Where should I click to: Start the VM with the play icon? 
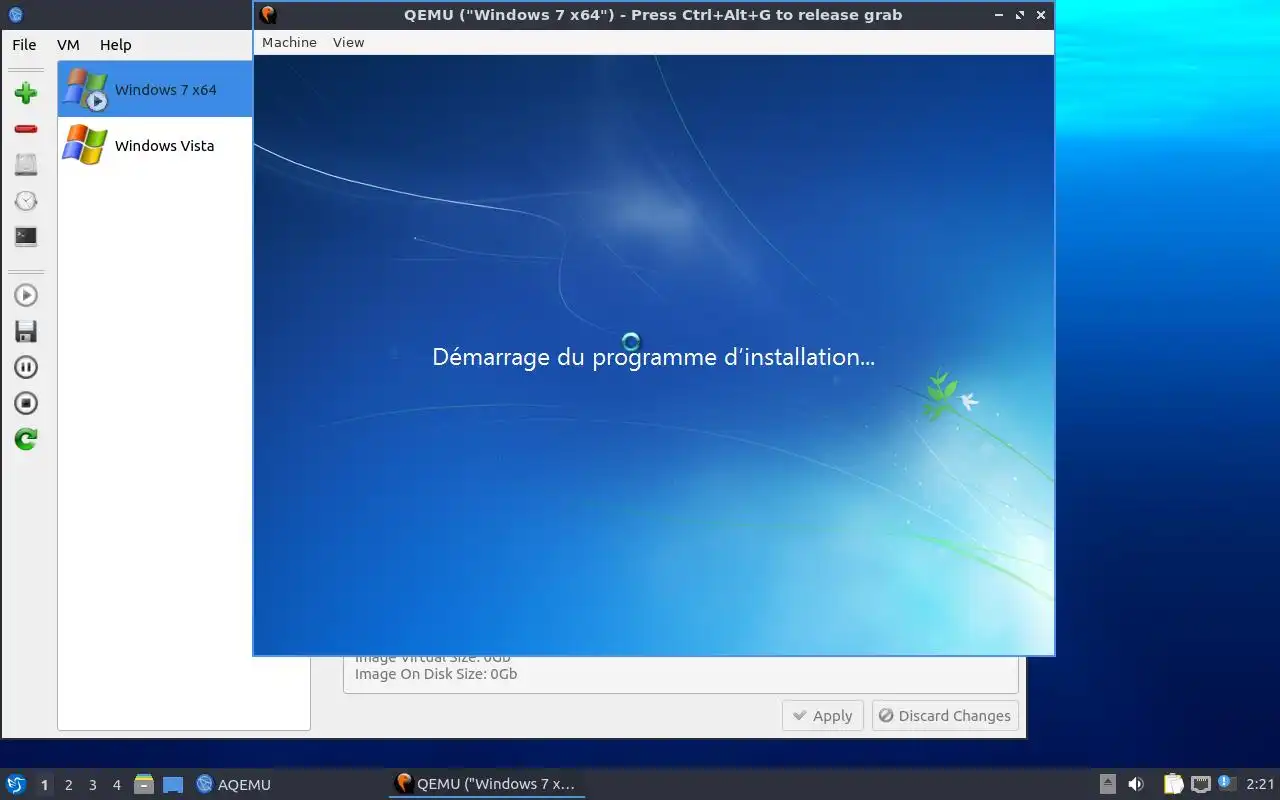pyautogui.click(x=26, y=295)
